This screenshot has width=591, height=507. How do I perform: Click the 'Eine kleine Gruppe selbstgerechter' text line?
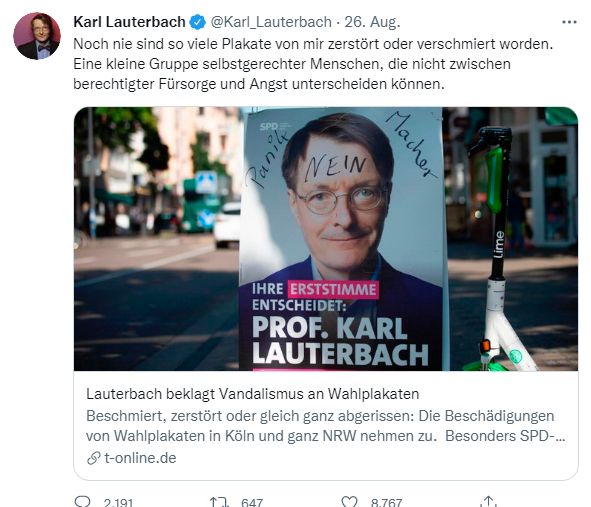pyautogui.click(x=292, y=64)
